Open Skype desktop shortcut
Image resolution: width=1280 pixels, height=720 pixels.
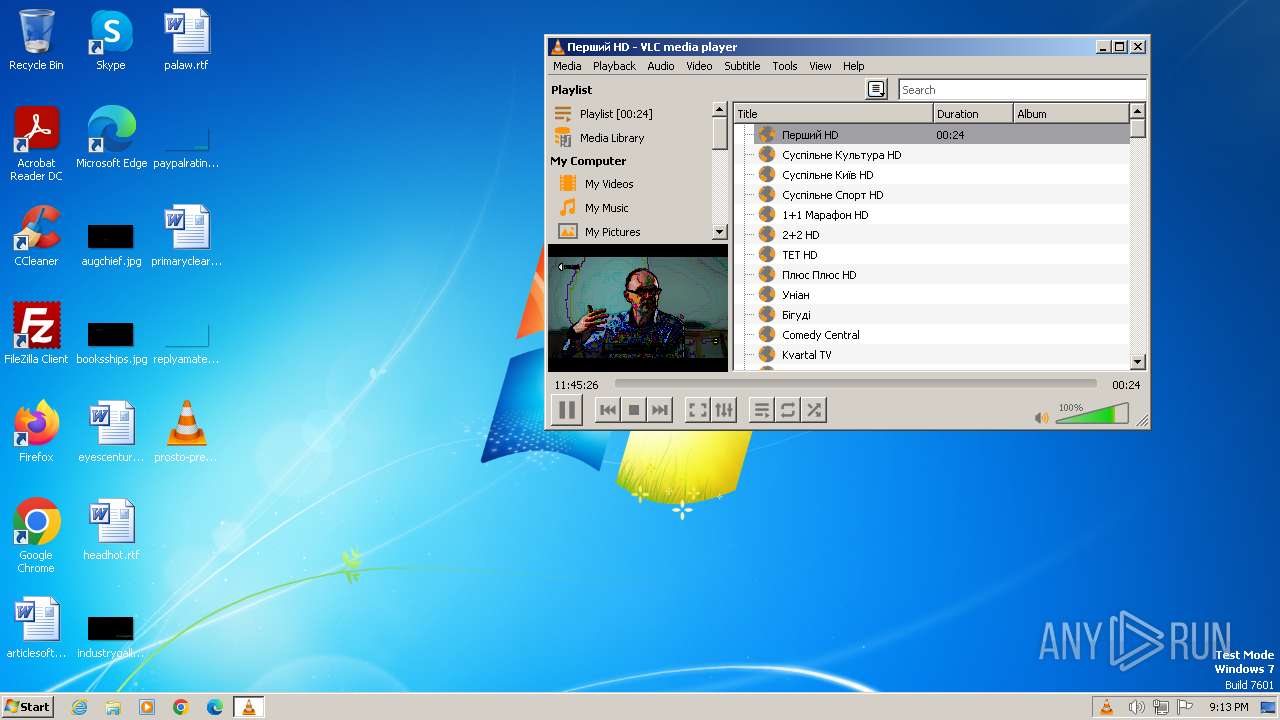click(111, 40)
